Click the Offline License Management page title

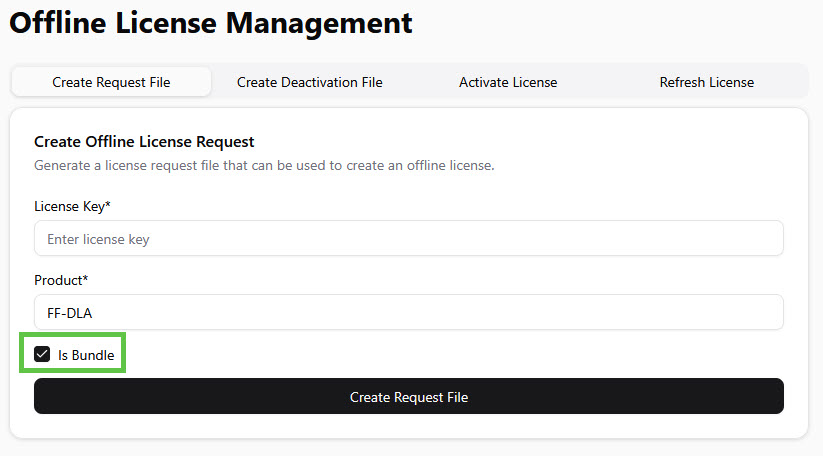click(x=211, y=23)
